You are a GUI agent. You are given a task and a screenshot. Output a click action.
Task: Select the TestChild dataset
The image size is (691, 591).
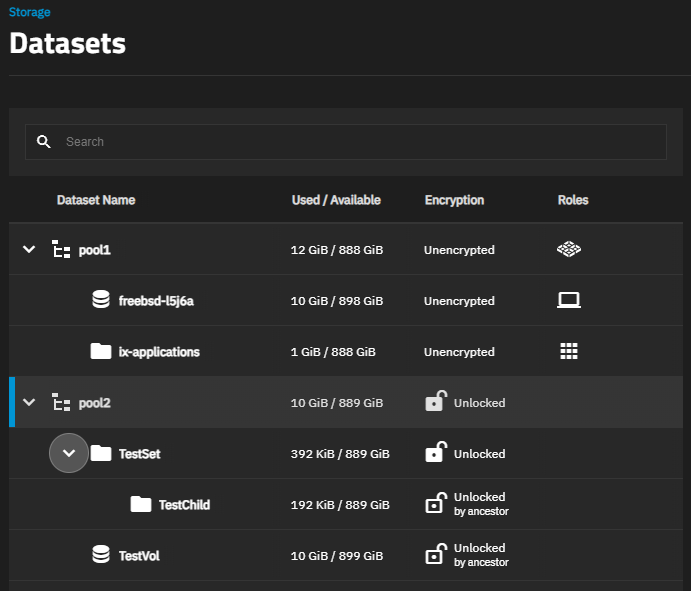[x=184, y=505]
